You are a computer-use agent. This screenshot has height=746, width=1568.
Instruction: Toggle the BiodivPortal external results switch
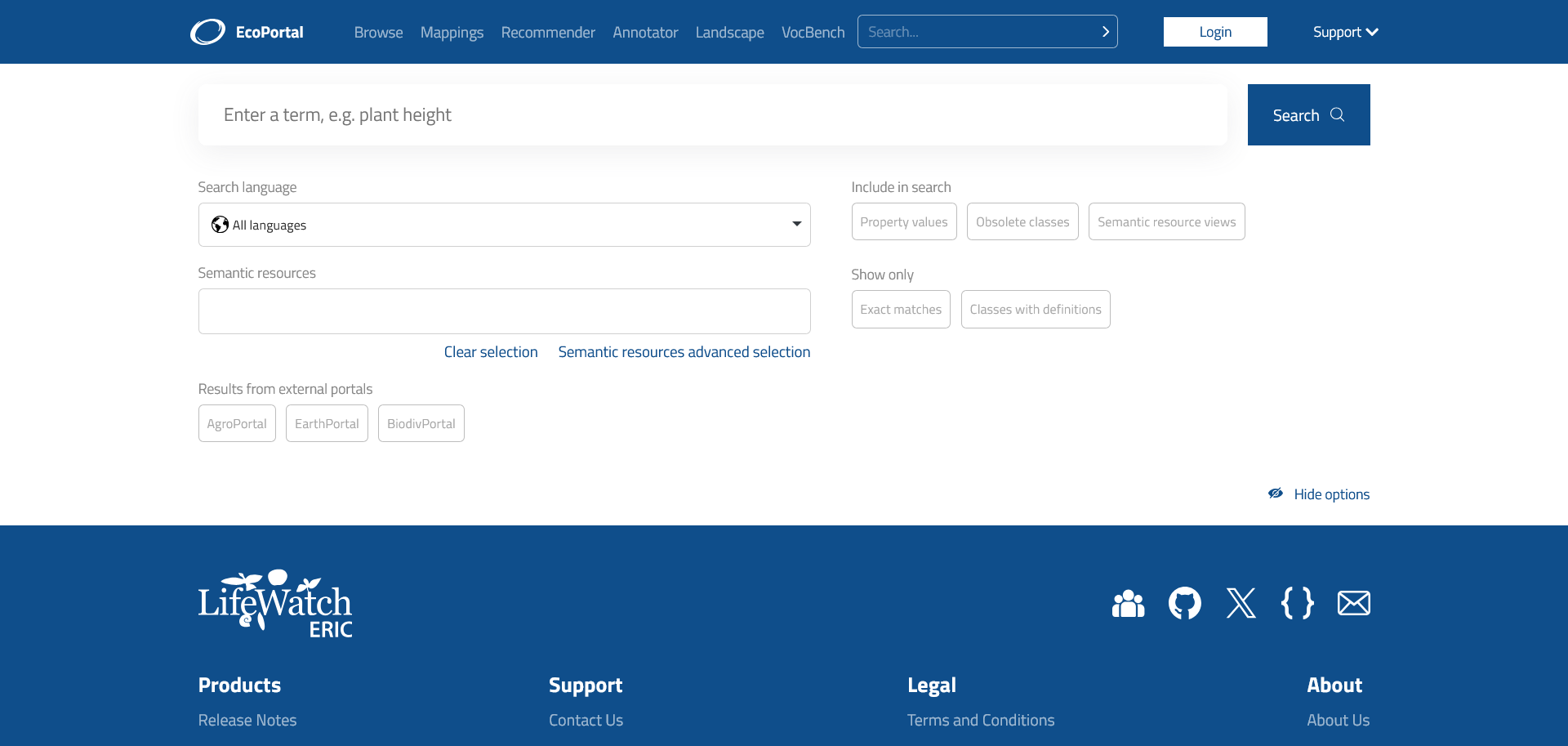coord(421,423)
